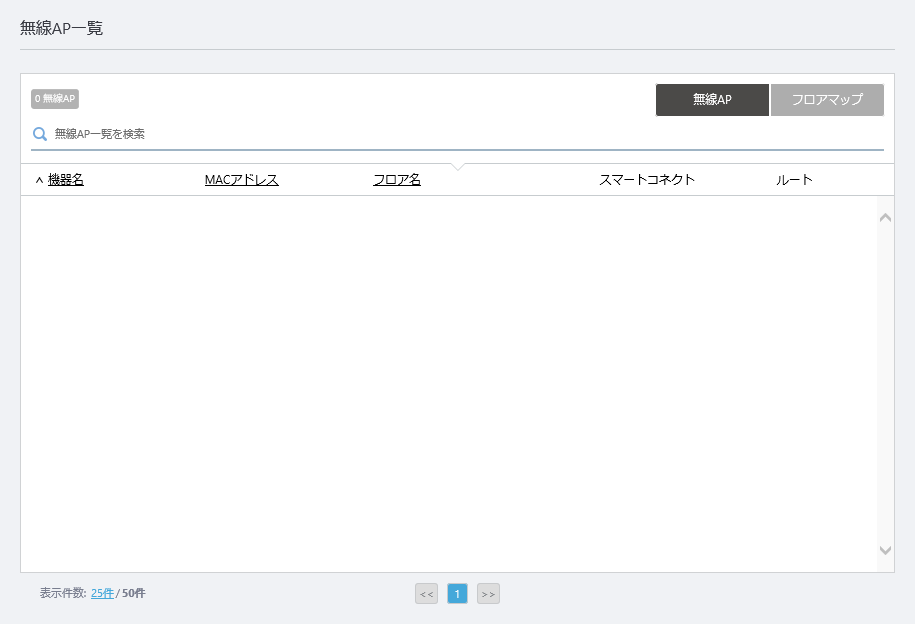The image size is (915, 624).
Task: Sort by フロア名 column
Action: point(397,180)
